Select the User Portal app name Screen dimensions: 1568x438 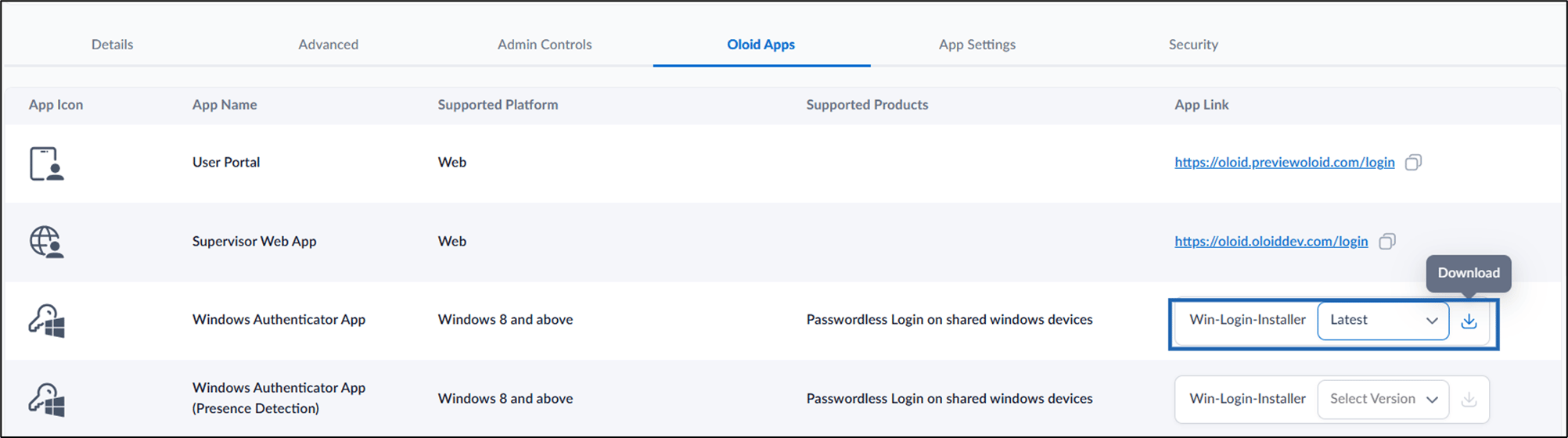[226, 163]
